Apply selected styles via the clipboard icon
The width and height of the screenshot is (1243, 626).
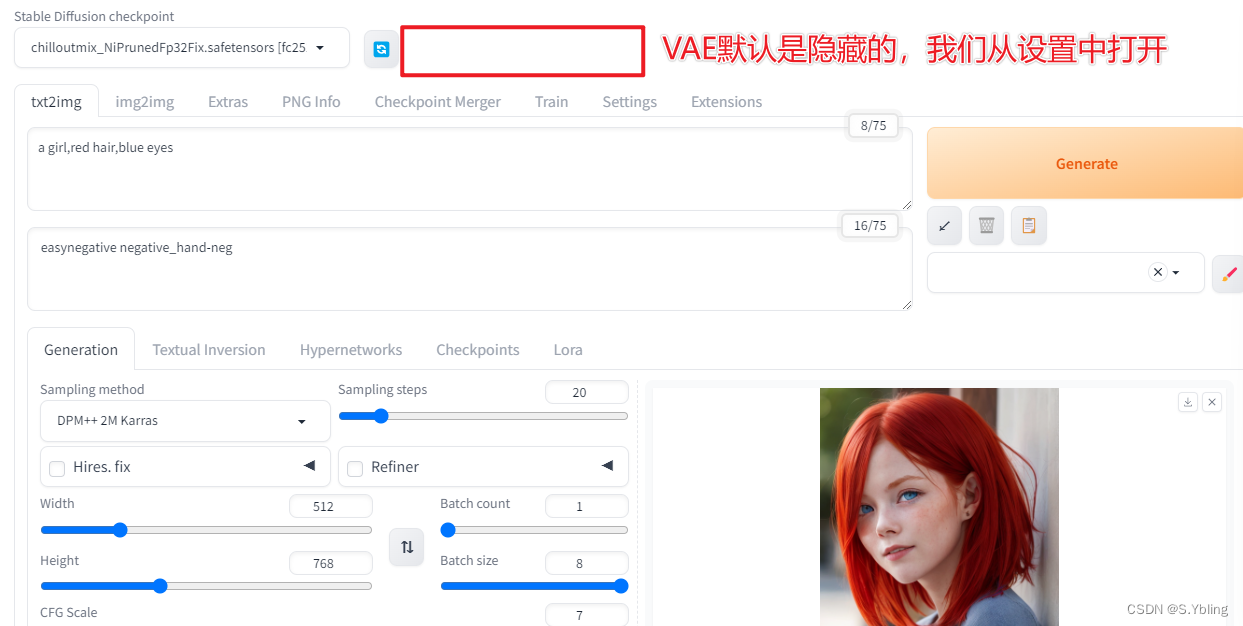tap(1028, 225)
